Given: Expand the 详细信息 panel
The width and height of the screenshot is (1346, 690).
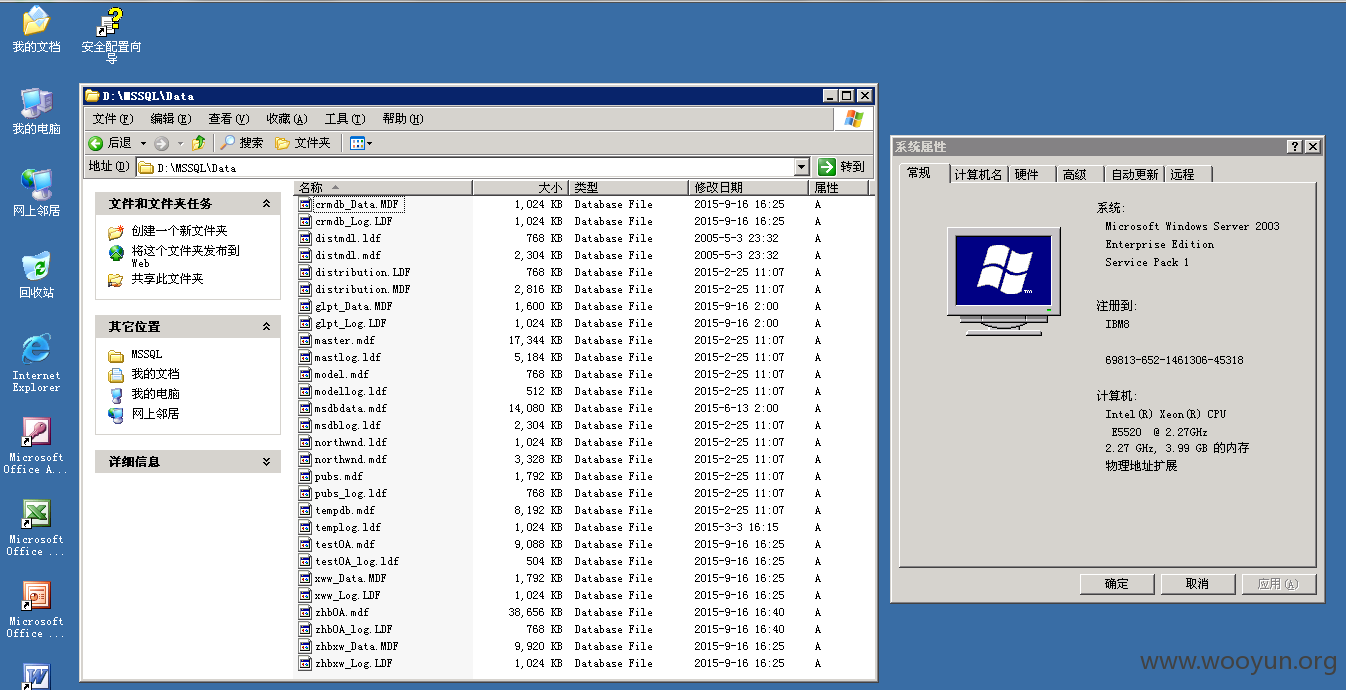Looking at the screenshot, I should tap(266, 461).
